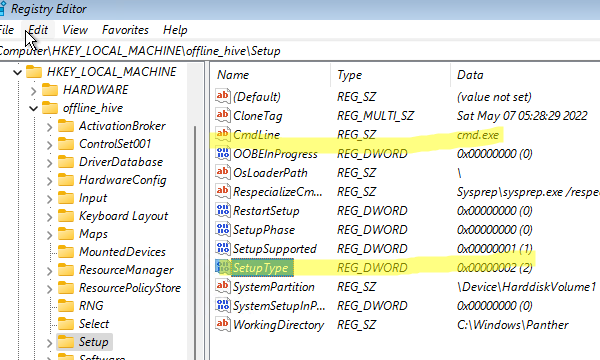The image size is (600, 360).
Task: Collapse the offline_hive key chevron
Action: 33,109
